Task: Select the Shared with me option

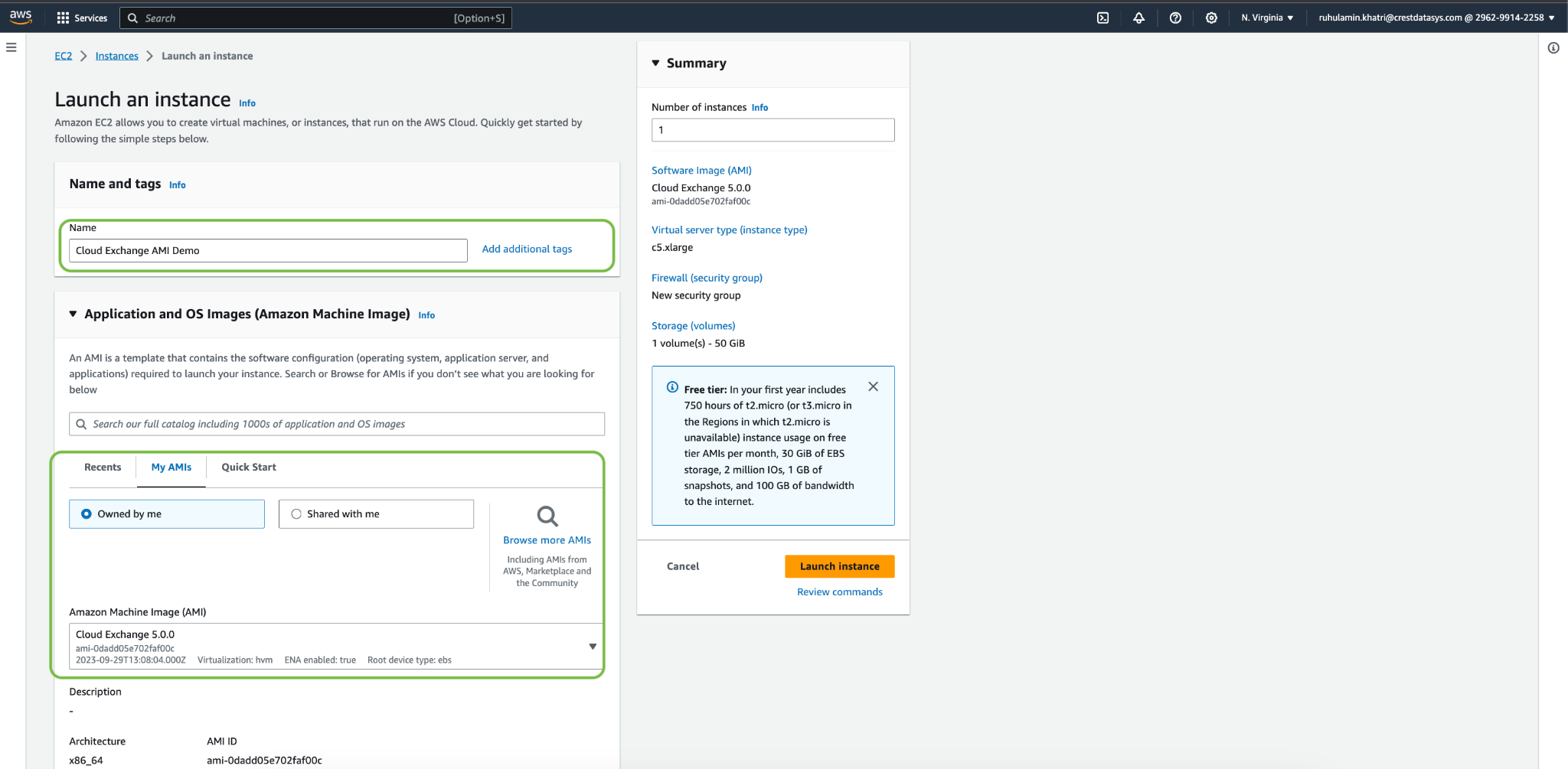Action: point(376,514)
